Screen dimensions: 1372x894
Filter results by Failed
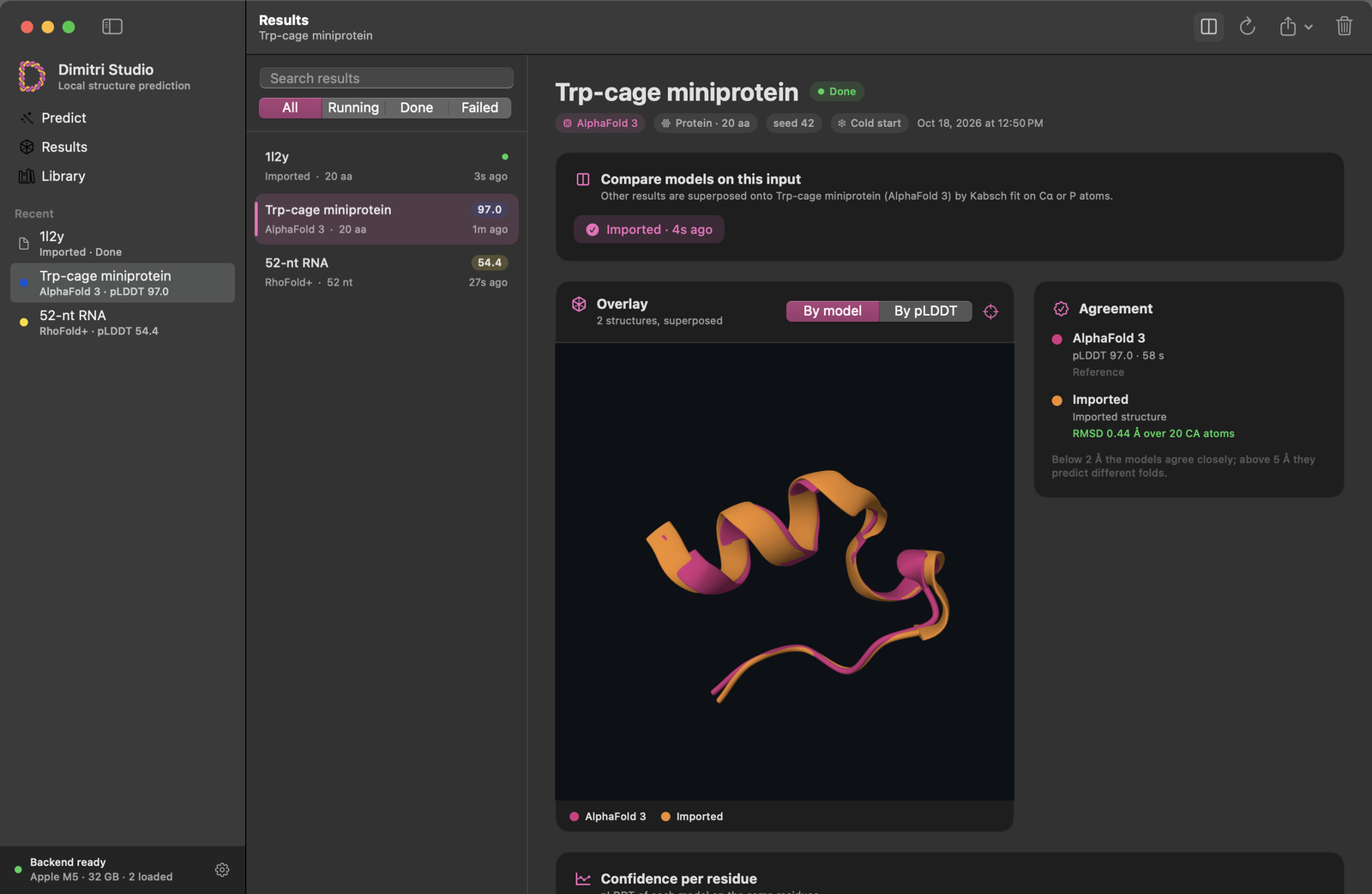point(479,107)
